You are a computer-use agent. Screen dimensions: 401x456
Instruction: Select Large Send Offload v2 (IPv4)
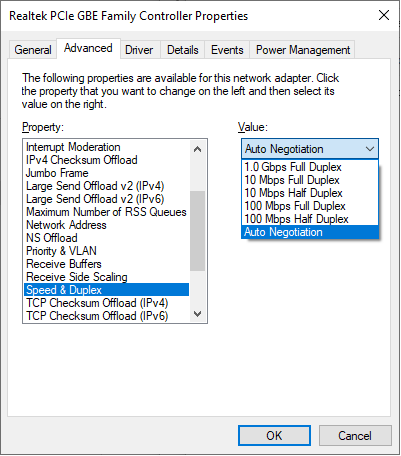107,186
